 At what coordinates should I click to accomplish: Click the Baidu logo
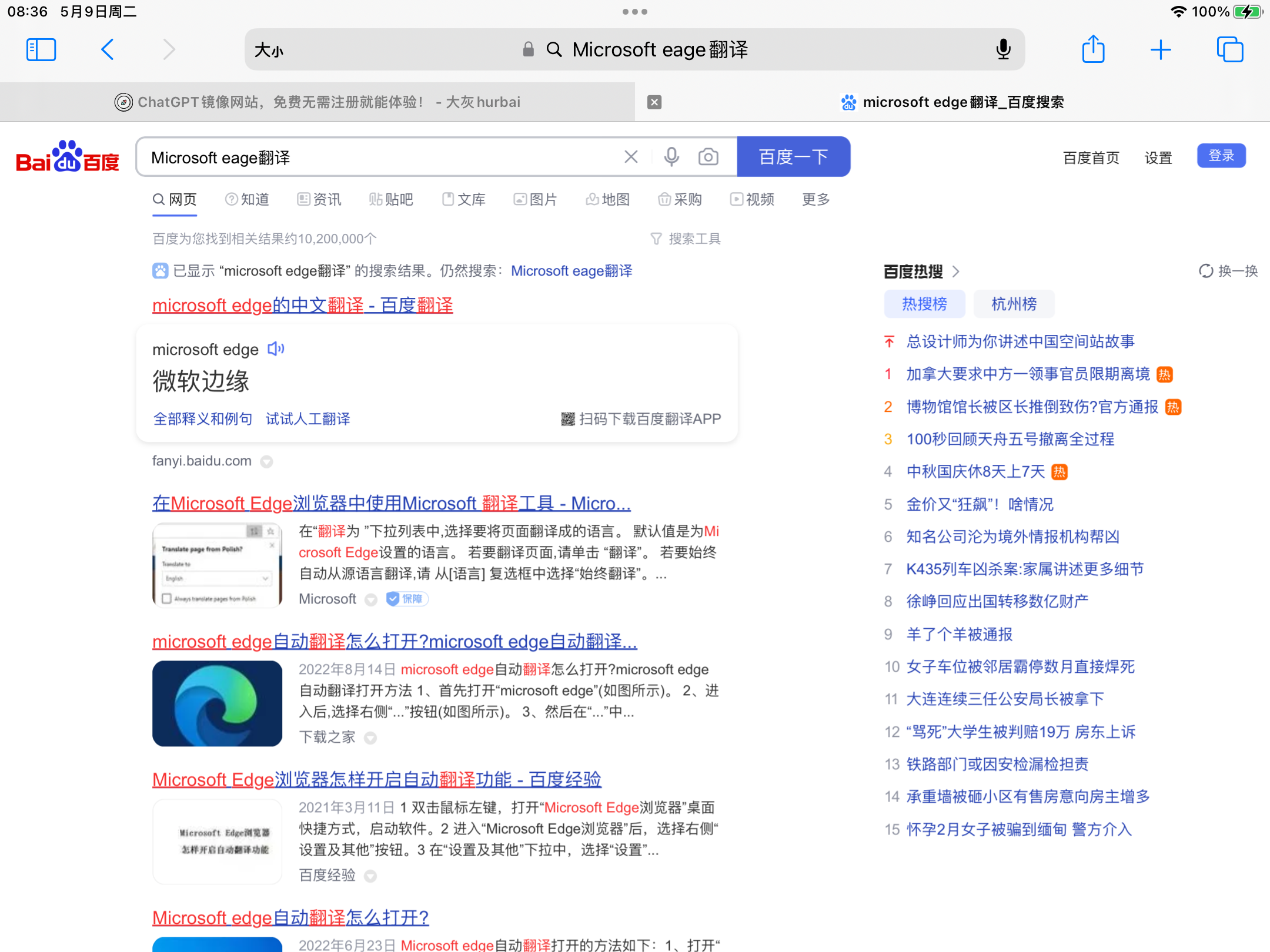(67, 156)
